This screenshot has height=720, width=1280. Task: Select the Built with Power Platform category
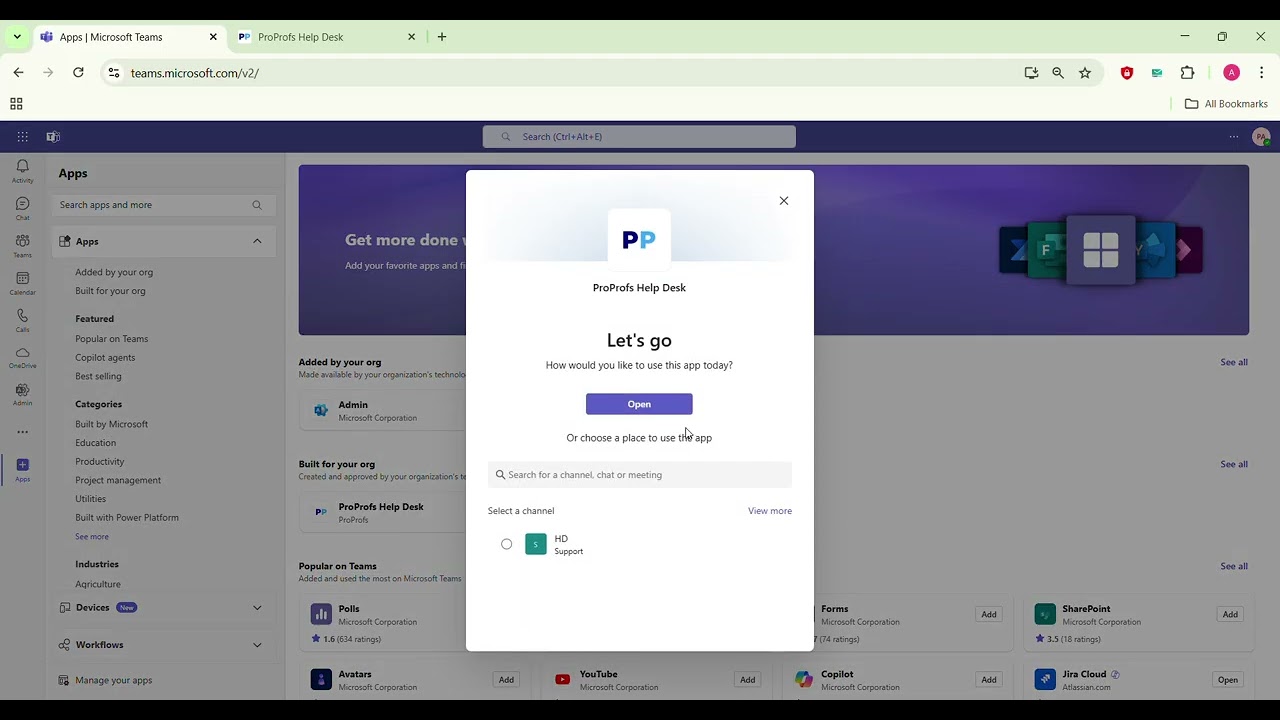(127, 518)
